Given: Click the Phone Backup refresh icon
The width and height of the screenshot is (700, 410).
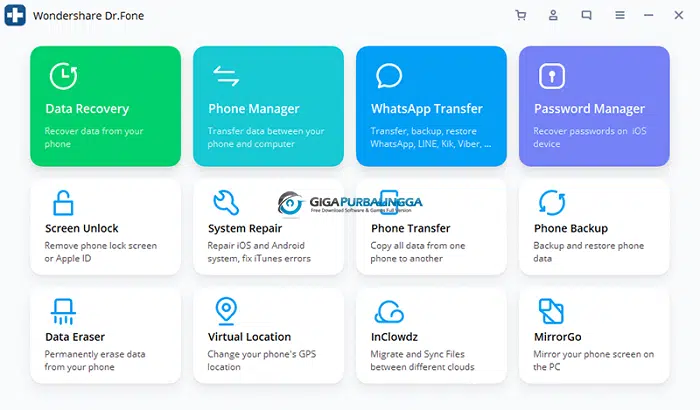Looking at the screenshot, I should pos(552,203).
